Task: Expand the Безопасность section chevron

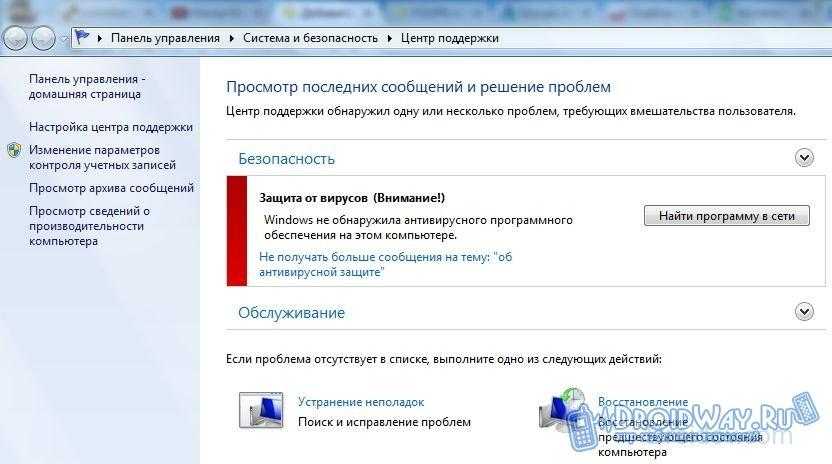Action: click(x=804, y=158)
